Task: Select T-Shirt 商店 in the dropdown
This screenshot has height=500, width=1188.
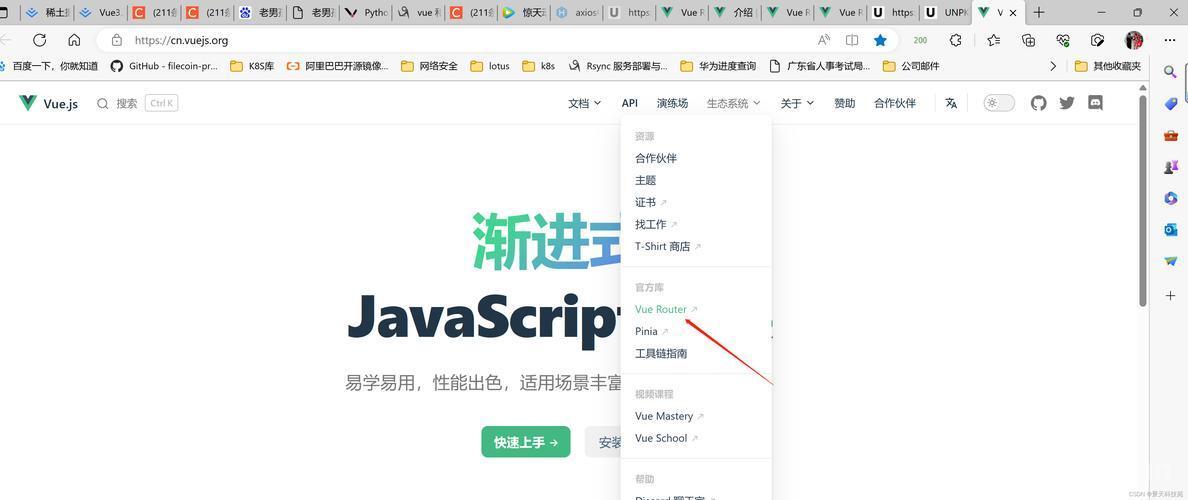Action: (x=668, y=246)
